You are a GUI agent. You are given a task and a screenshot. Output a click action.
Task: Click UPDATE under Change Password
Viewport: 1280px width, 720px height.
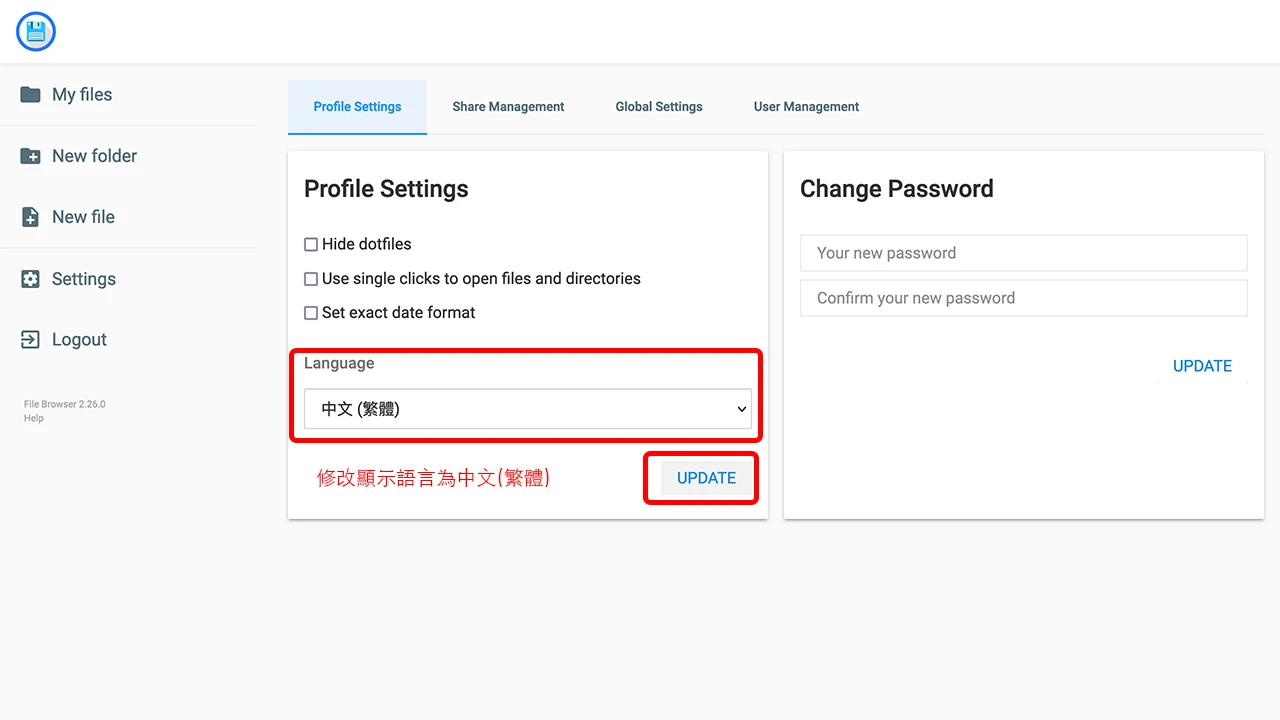[x=1202, y=366]
